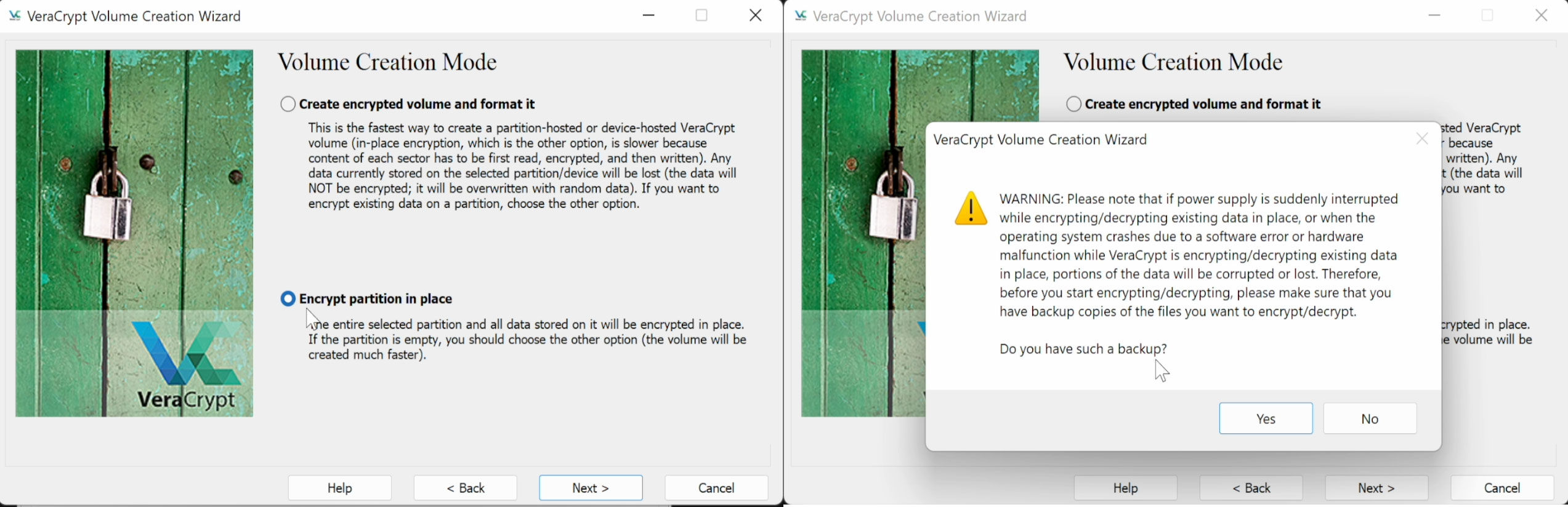This screenshot has height=507, width=1568.
Task: Close the left wizard window
Action: coord(756,15)
